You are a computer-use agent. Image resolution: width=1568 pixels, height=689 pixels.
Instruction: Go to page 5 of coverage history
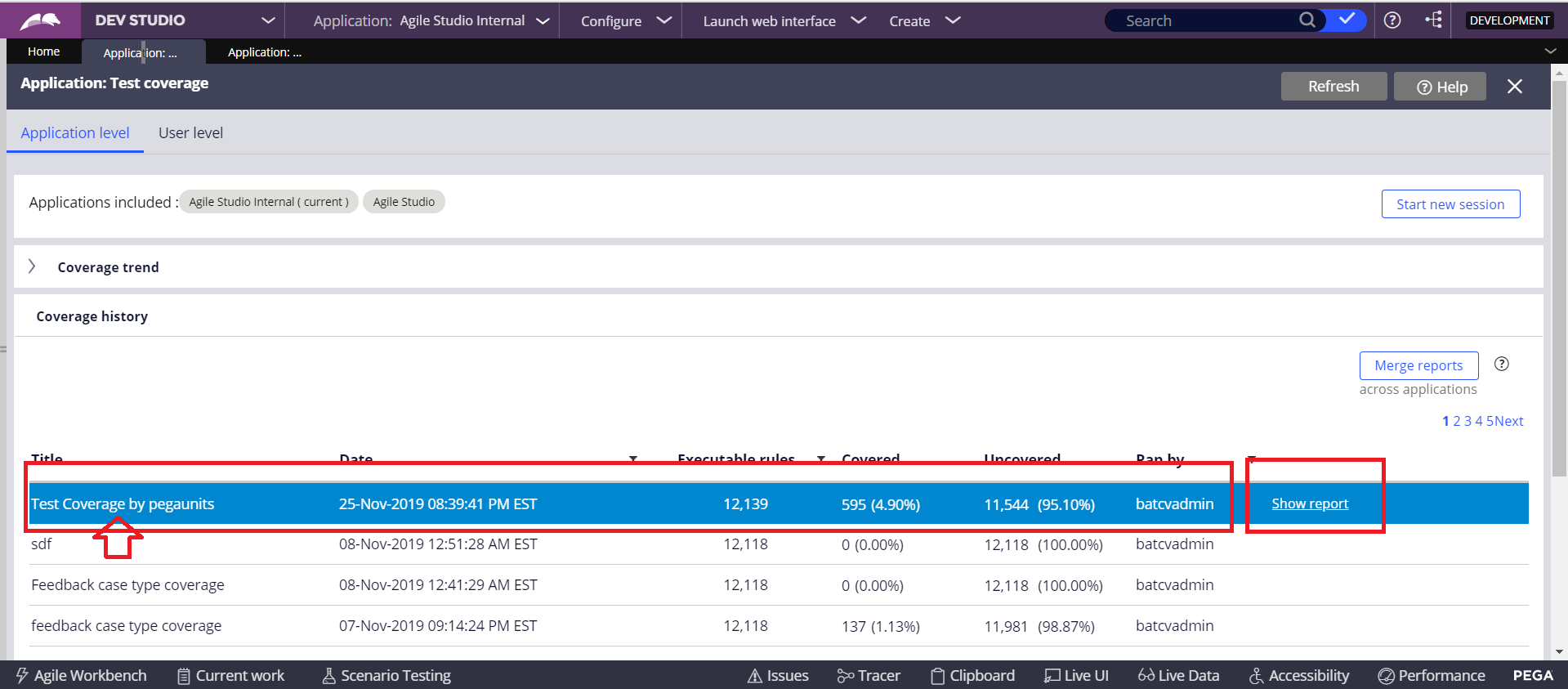click(1490, 421)
